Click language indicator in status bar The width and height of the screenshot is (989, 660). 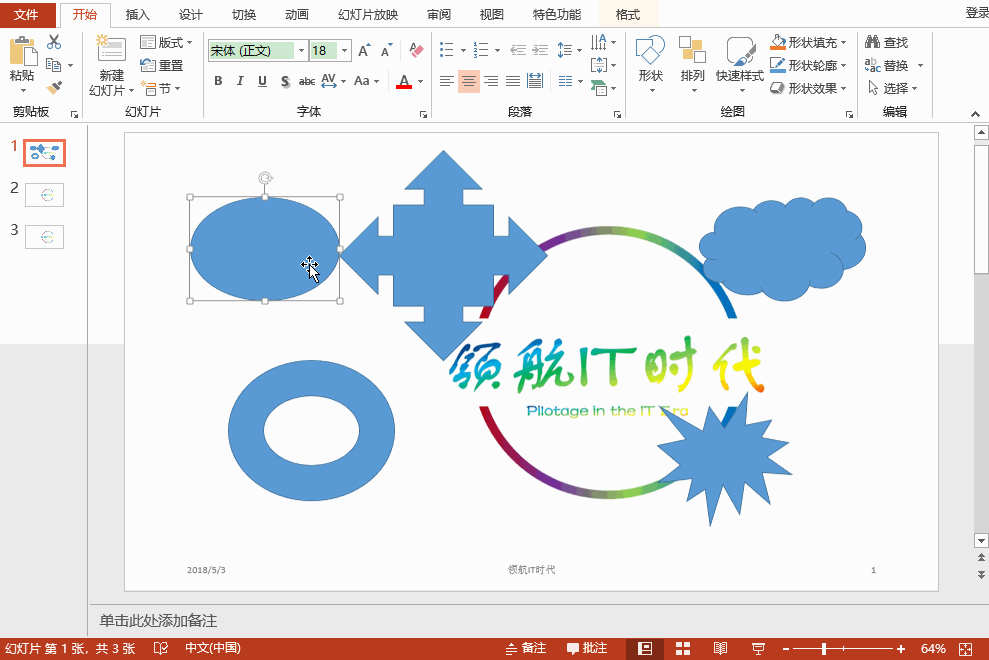click(x=213, y=648)
